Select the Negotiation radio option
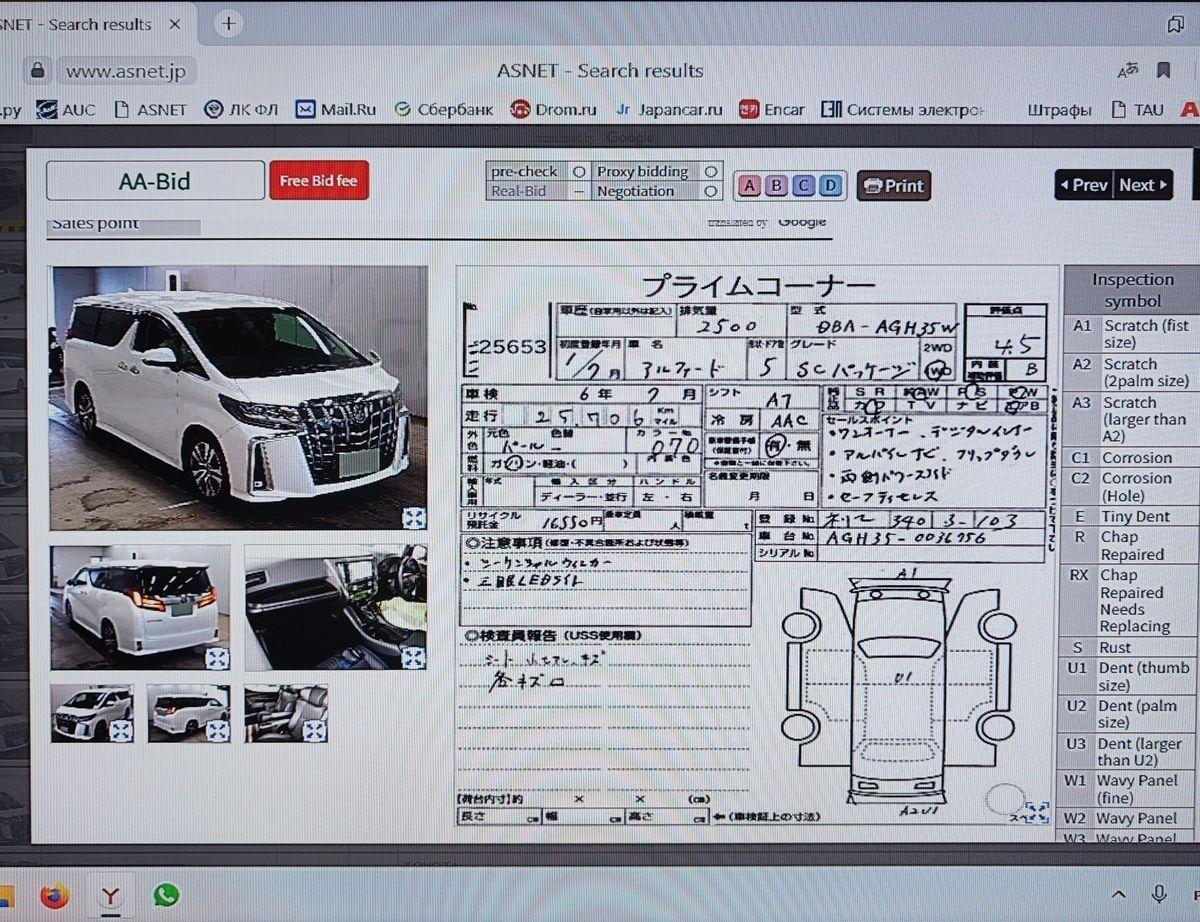Screen dimensions: 1200x922 pos(710,191)
